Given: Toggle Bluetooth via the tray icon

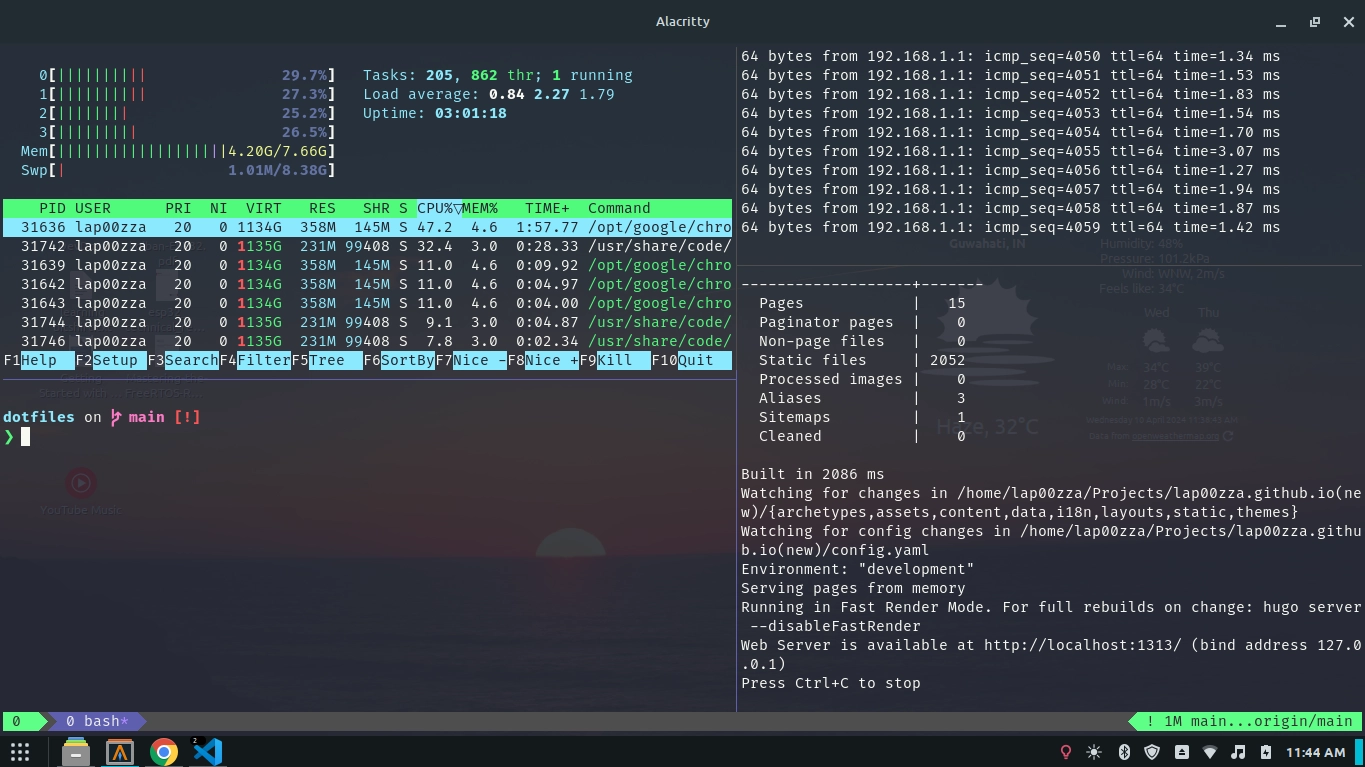Looking at the screenshot, I should pos(1124,752).
